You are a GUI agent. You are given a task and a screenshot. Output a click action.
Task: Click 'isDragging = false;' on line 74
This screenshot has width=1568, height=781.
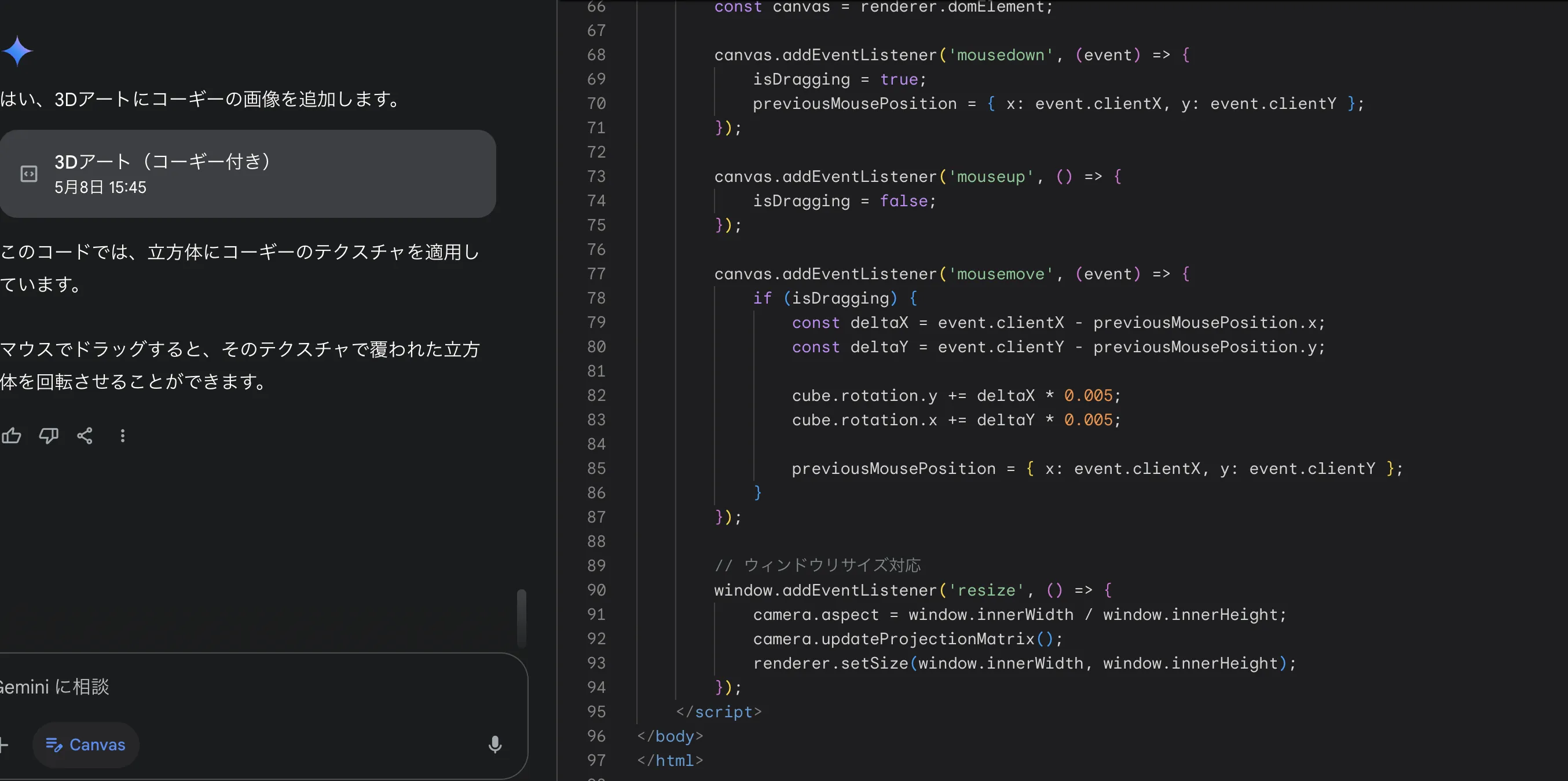coord(844,201)
